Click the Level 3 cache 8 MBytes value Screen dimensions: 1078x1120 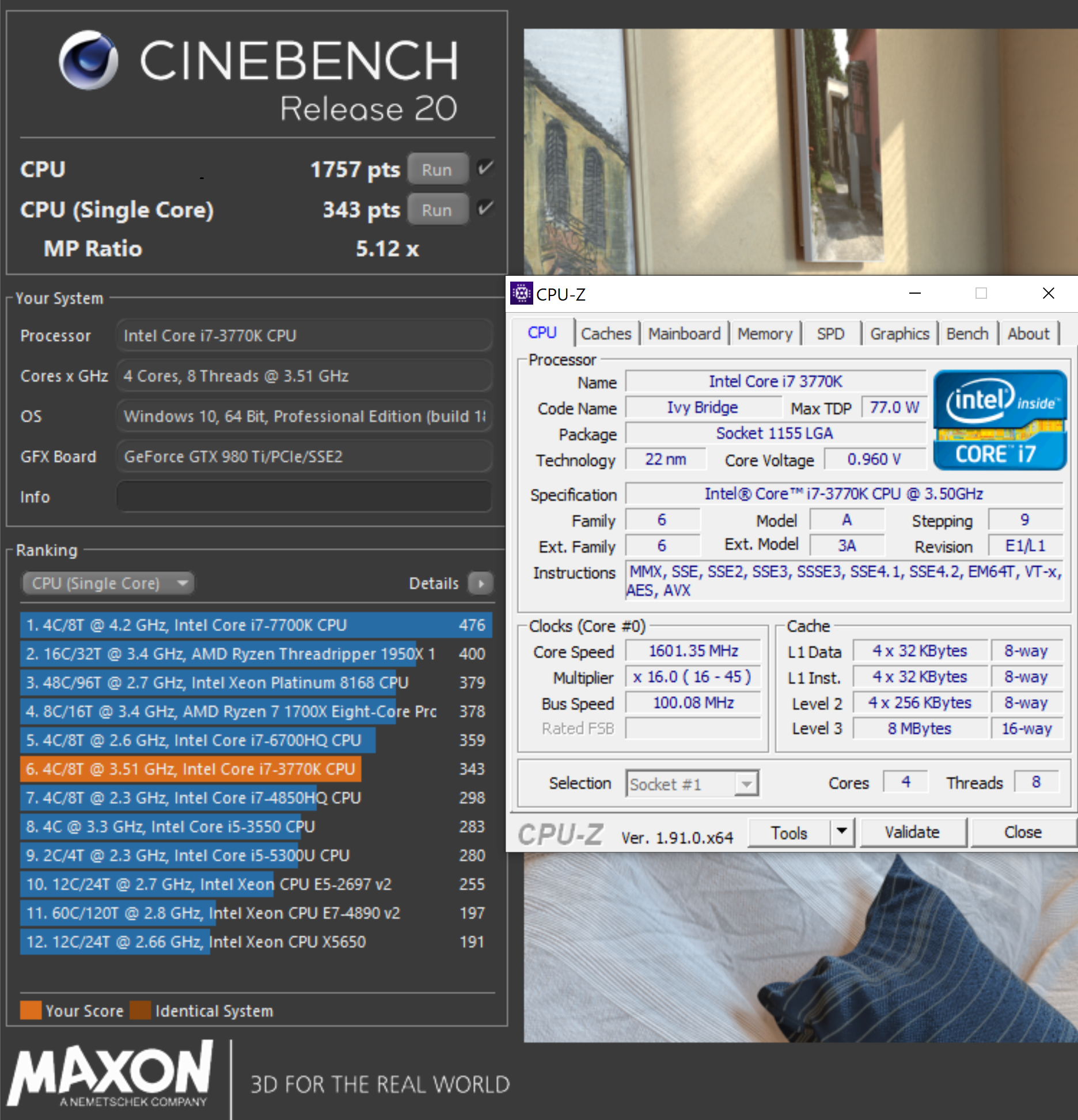(920, 728)
